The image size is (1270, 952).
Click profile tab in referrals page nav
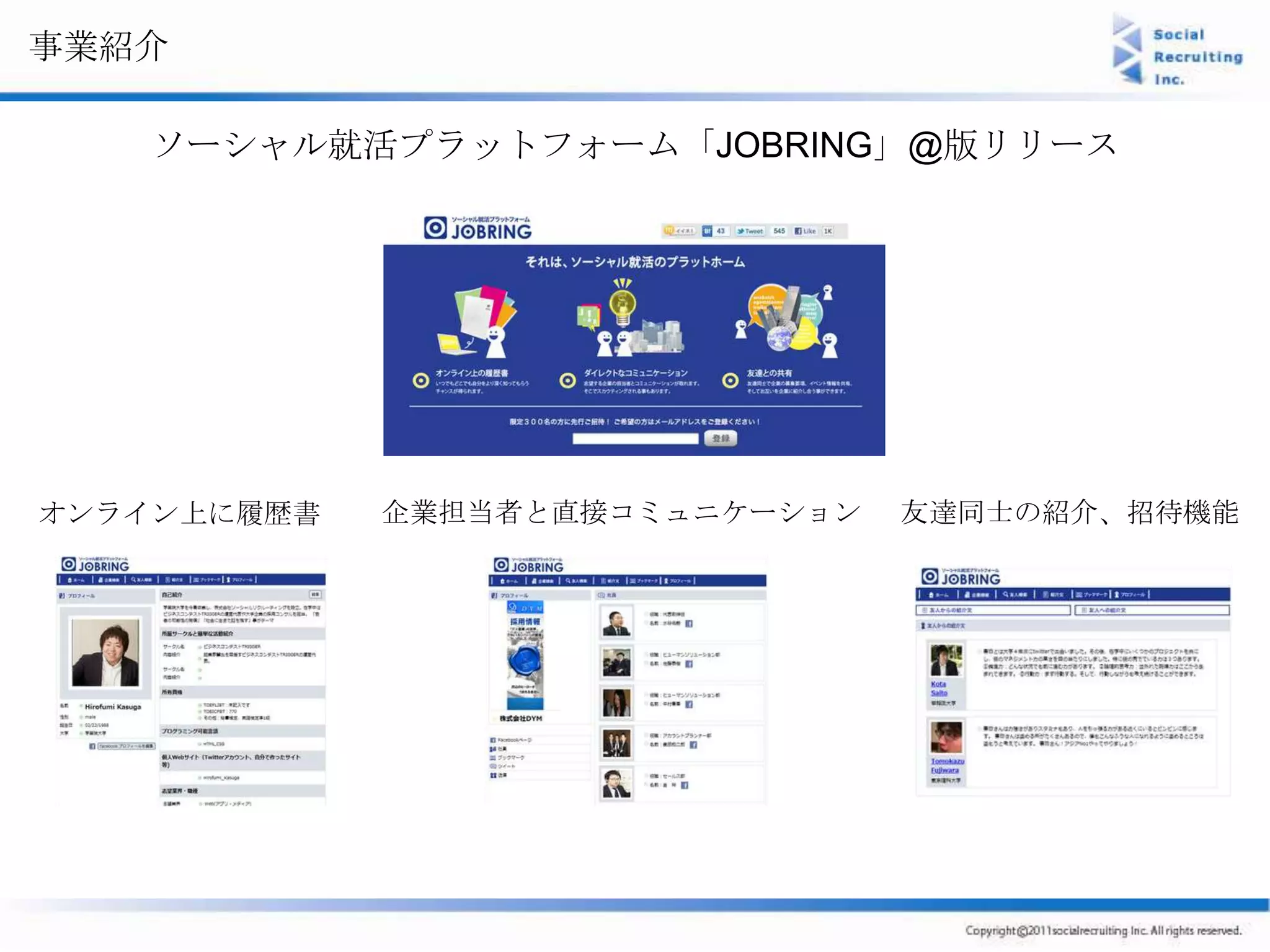pos(1129,594)
